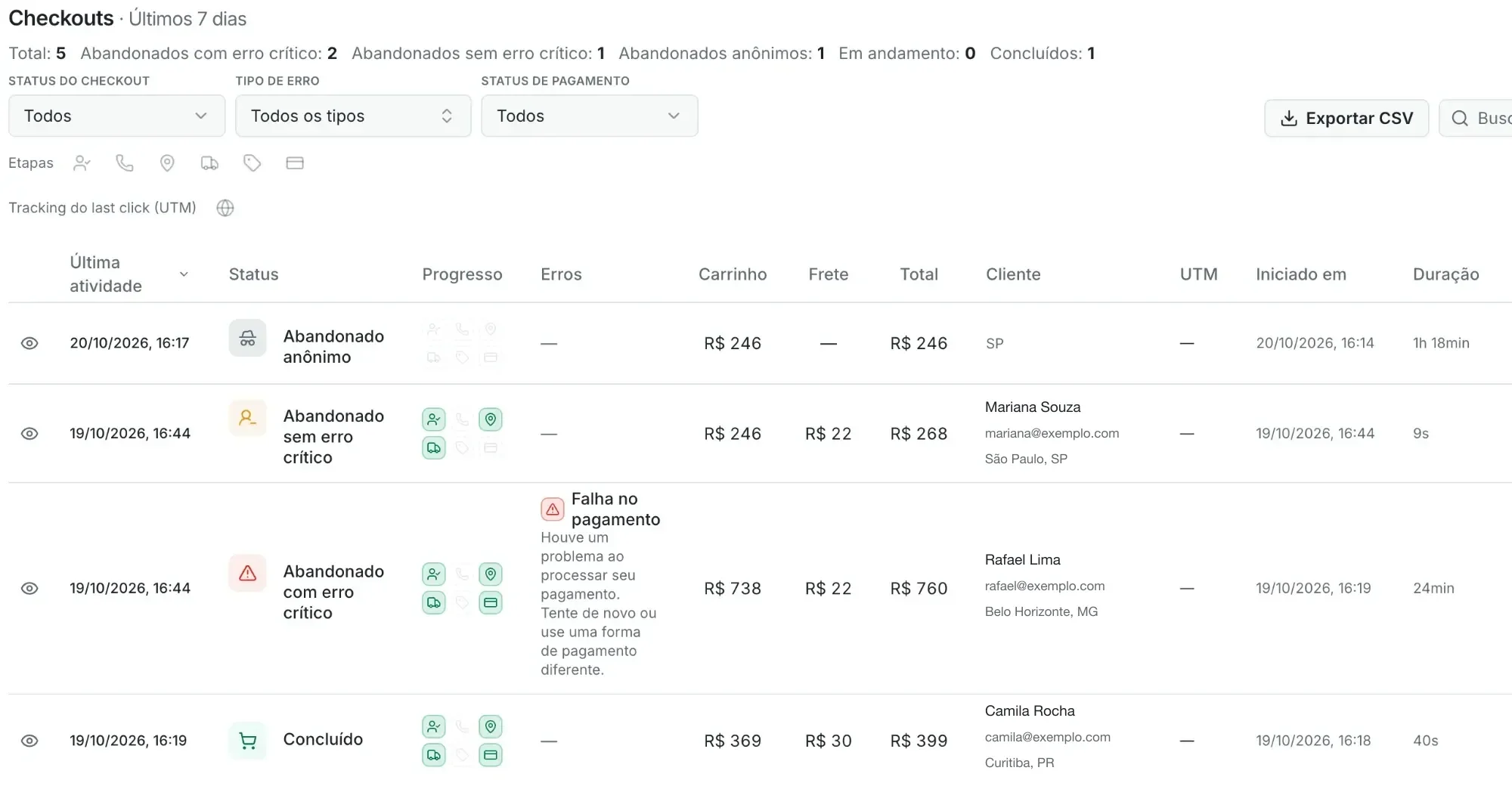1512x786 pixels.
Task: Open the Tipo de Erro selector
Action: 353,116
